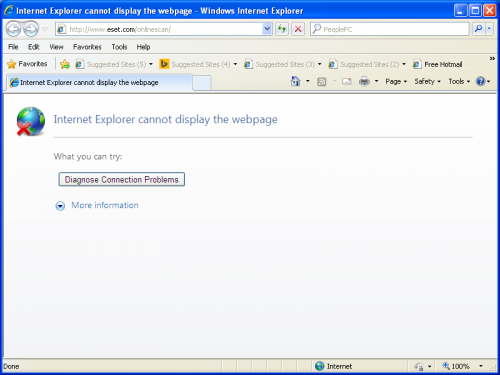500x375 pixels.
Task: Open the search provider dropdown arrow
Action: [489, 29]
